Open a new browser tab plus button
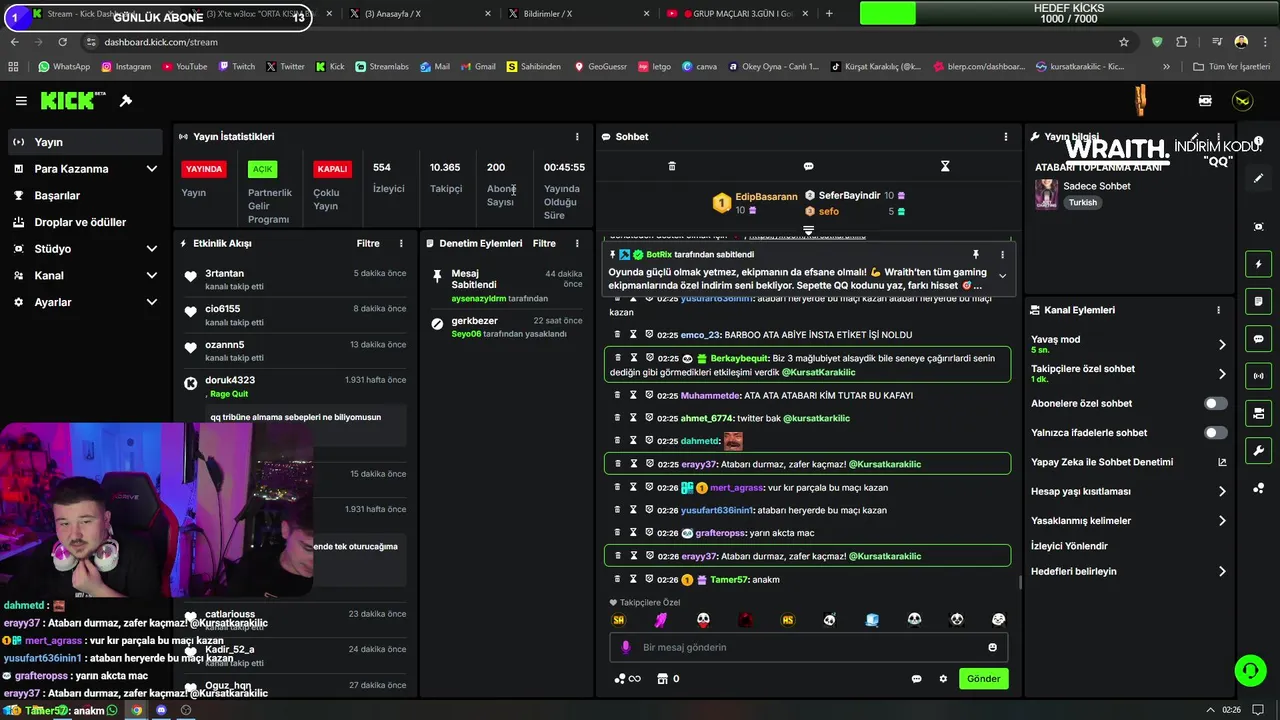This screenshot has width=1280, height=720. tap(828, 14)
